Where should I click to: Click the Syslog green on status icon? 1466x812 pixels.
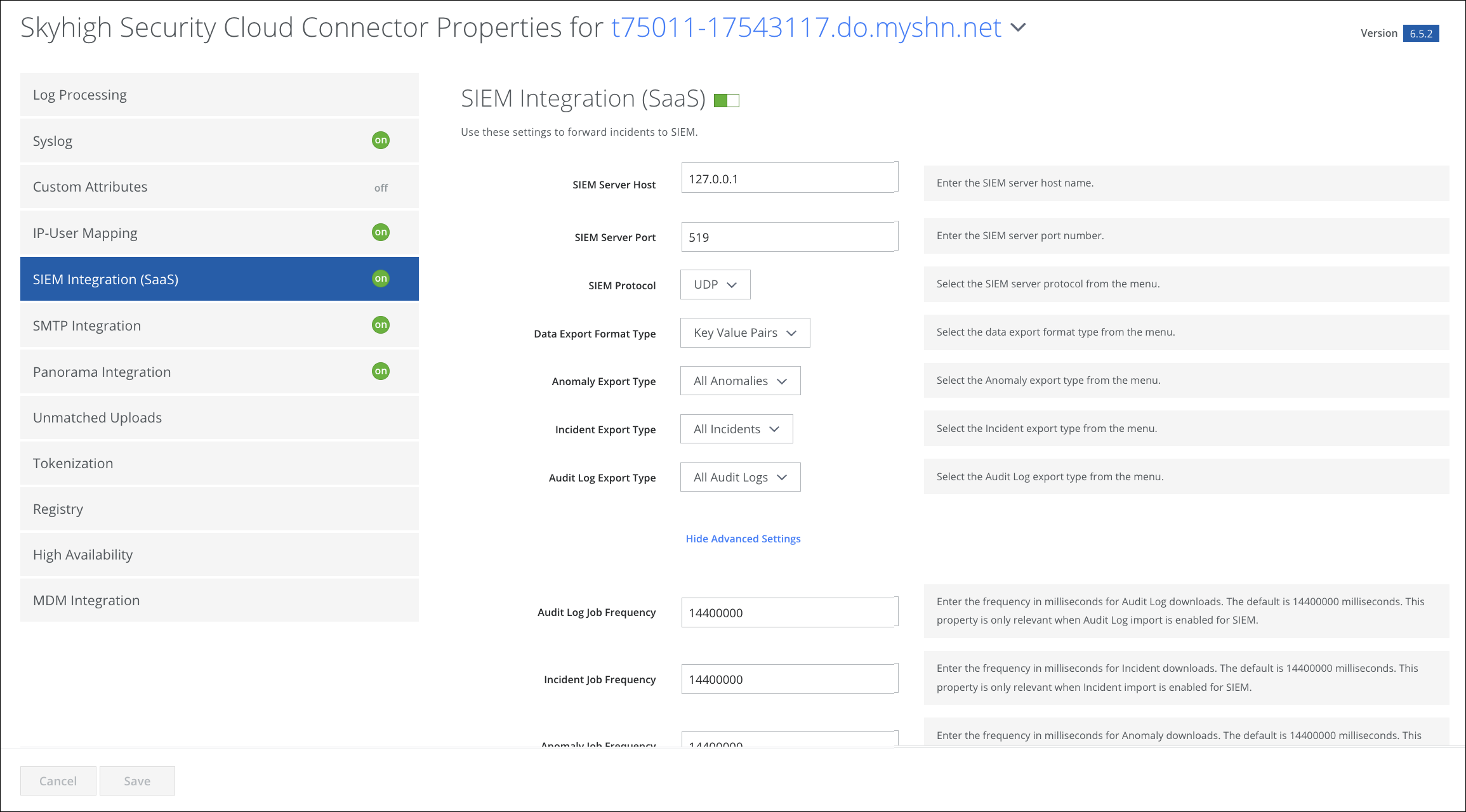381,140
